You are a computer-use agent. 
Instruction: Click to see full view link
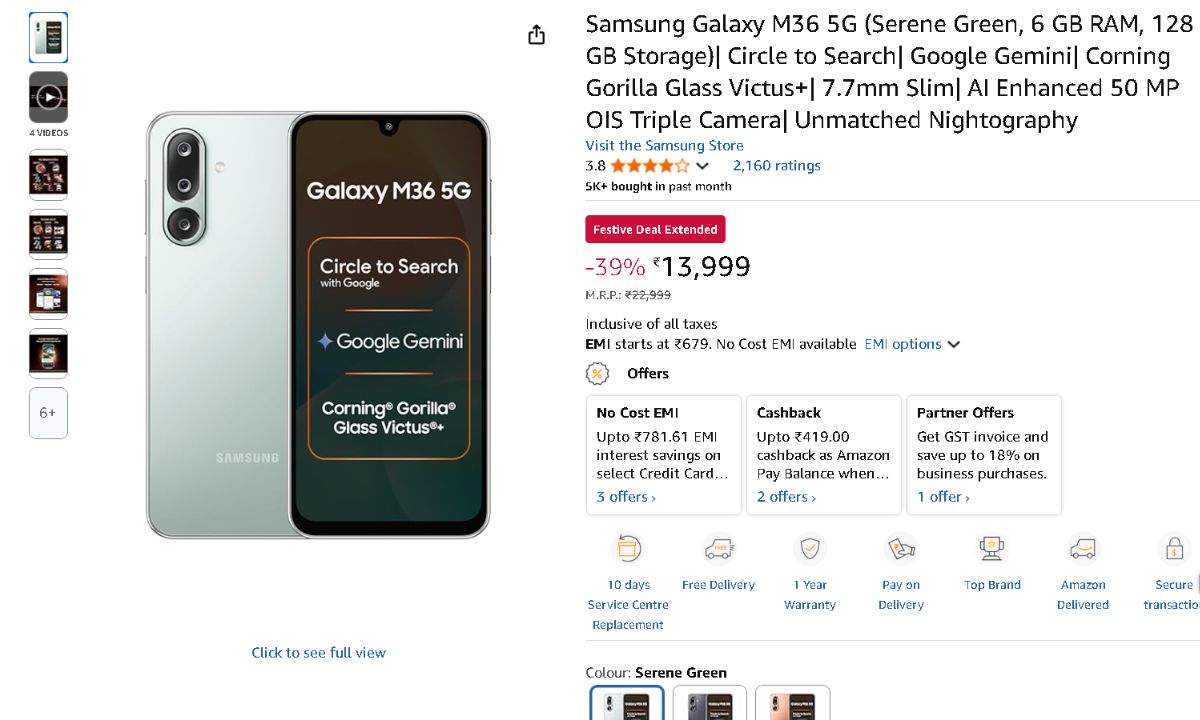[x=318, y=652]
